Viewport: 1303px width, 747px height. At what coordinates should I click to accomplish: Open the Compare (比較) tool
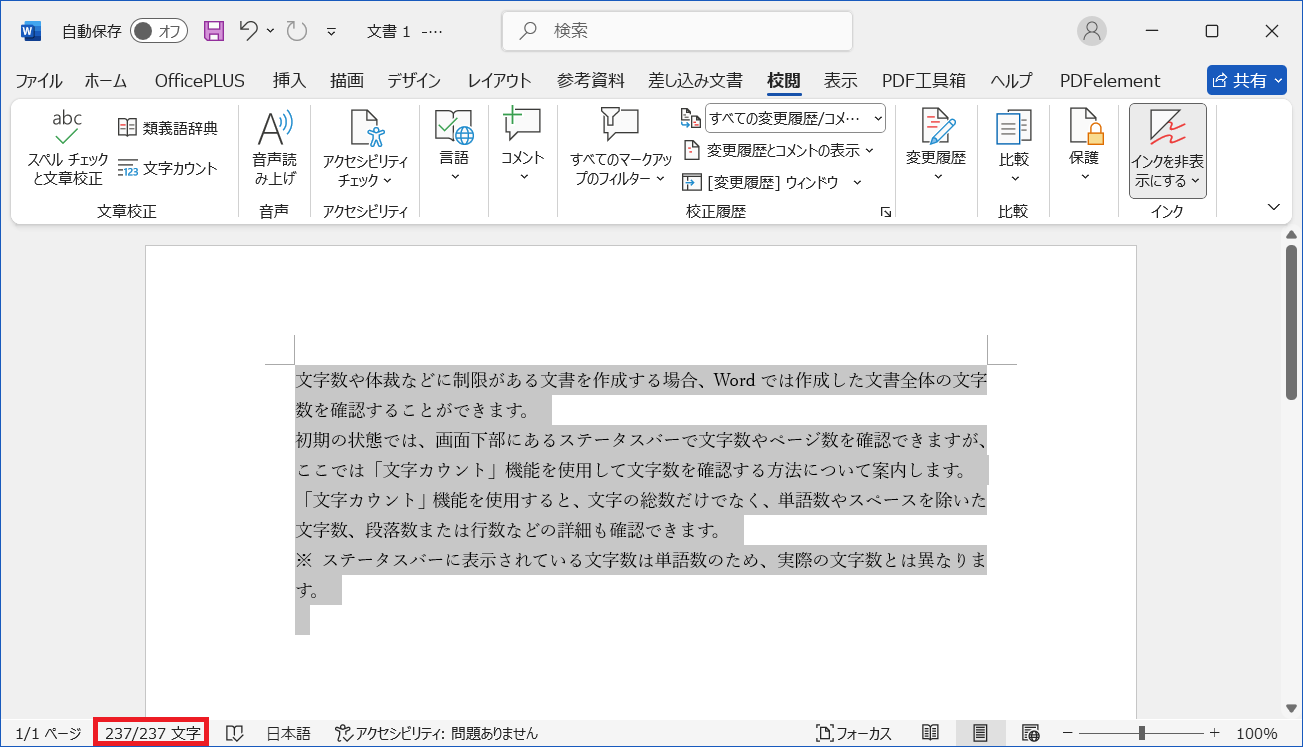(1013, 146)
